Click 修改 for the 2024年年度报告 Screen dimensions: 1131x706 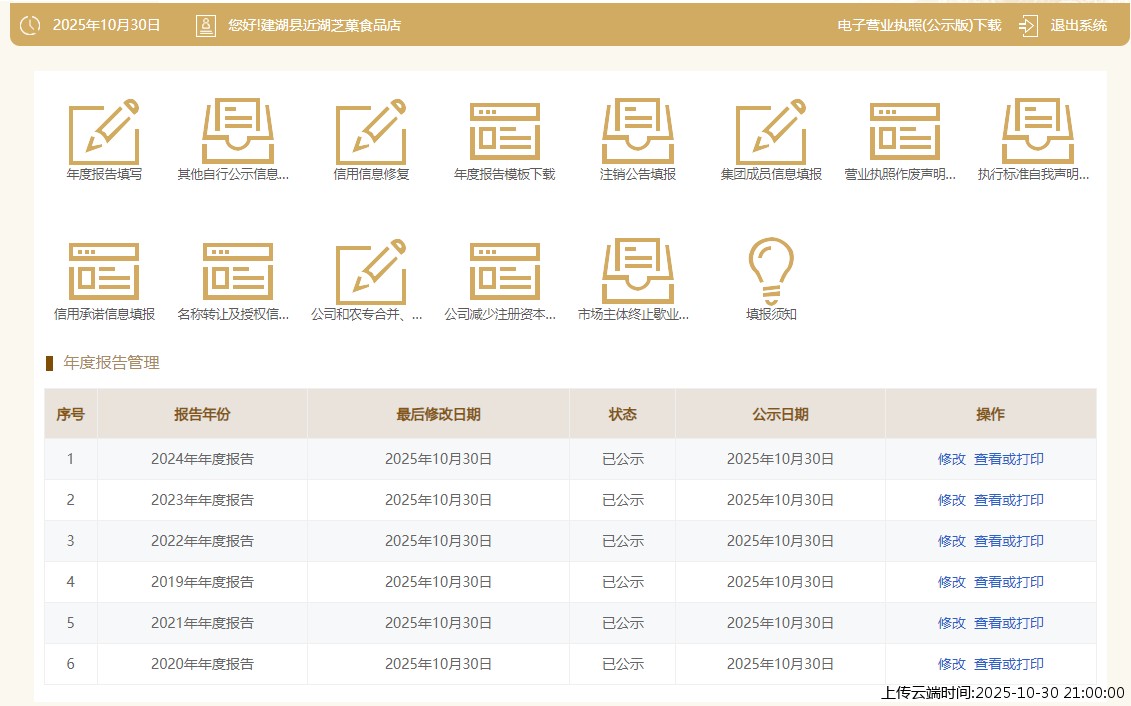pyautogui.click(x=951, y=459)
